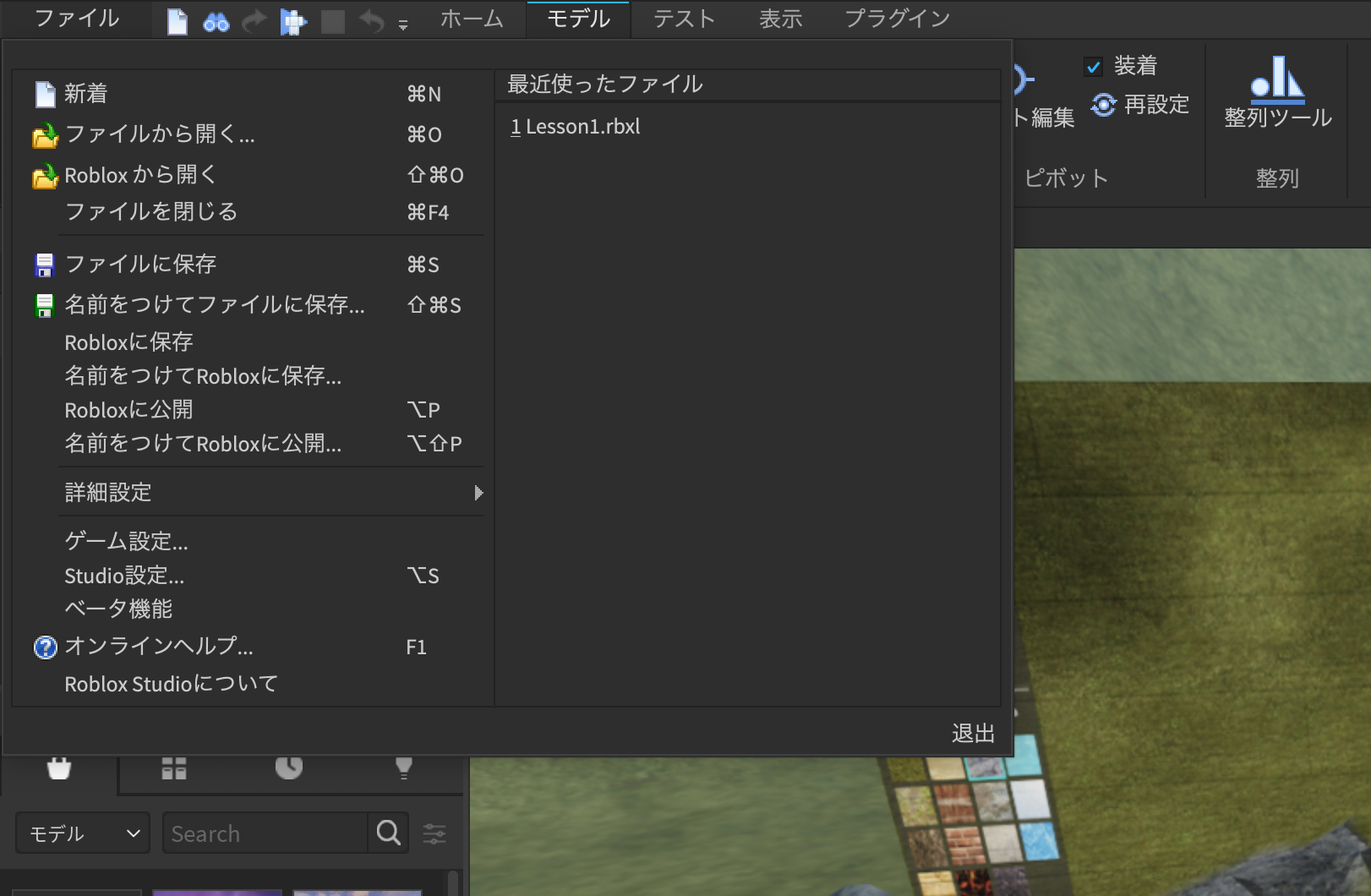This screenshot has height=896, width=1371.
Task: Switch to the プラグイン tab
Action: (898, 19)
